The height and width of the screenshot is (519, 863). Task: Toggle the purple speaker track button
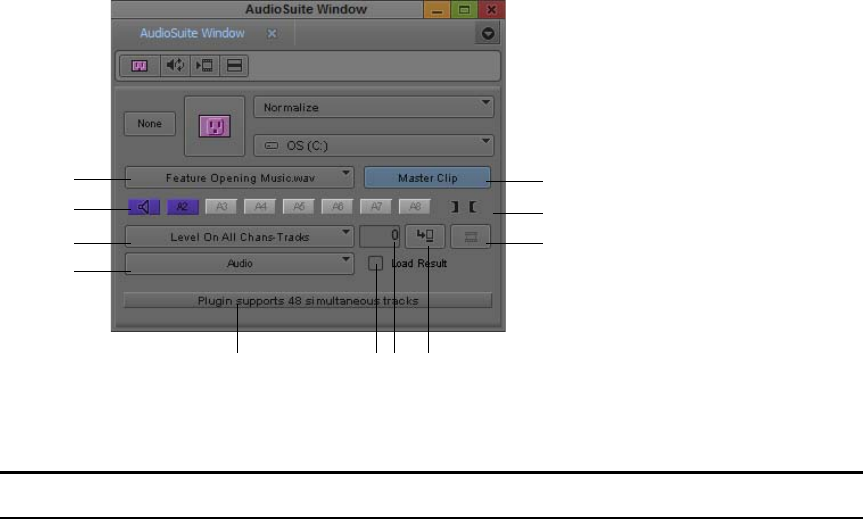pyautogui.click(x=144, y=207)
